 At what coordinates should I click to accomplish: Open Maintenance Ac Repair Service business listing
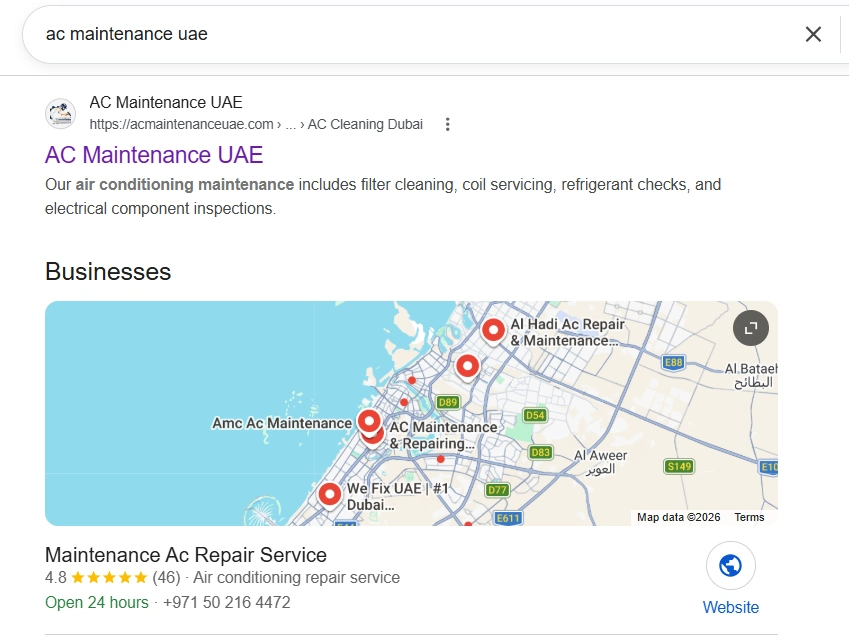click(x=186, y=555)
